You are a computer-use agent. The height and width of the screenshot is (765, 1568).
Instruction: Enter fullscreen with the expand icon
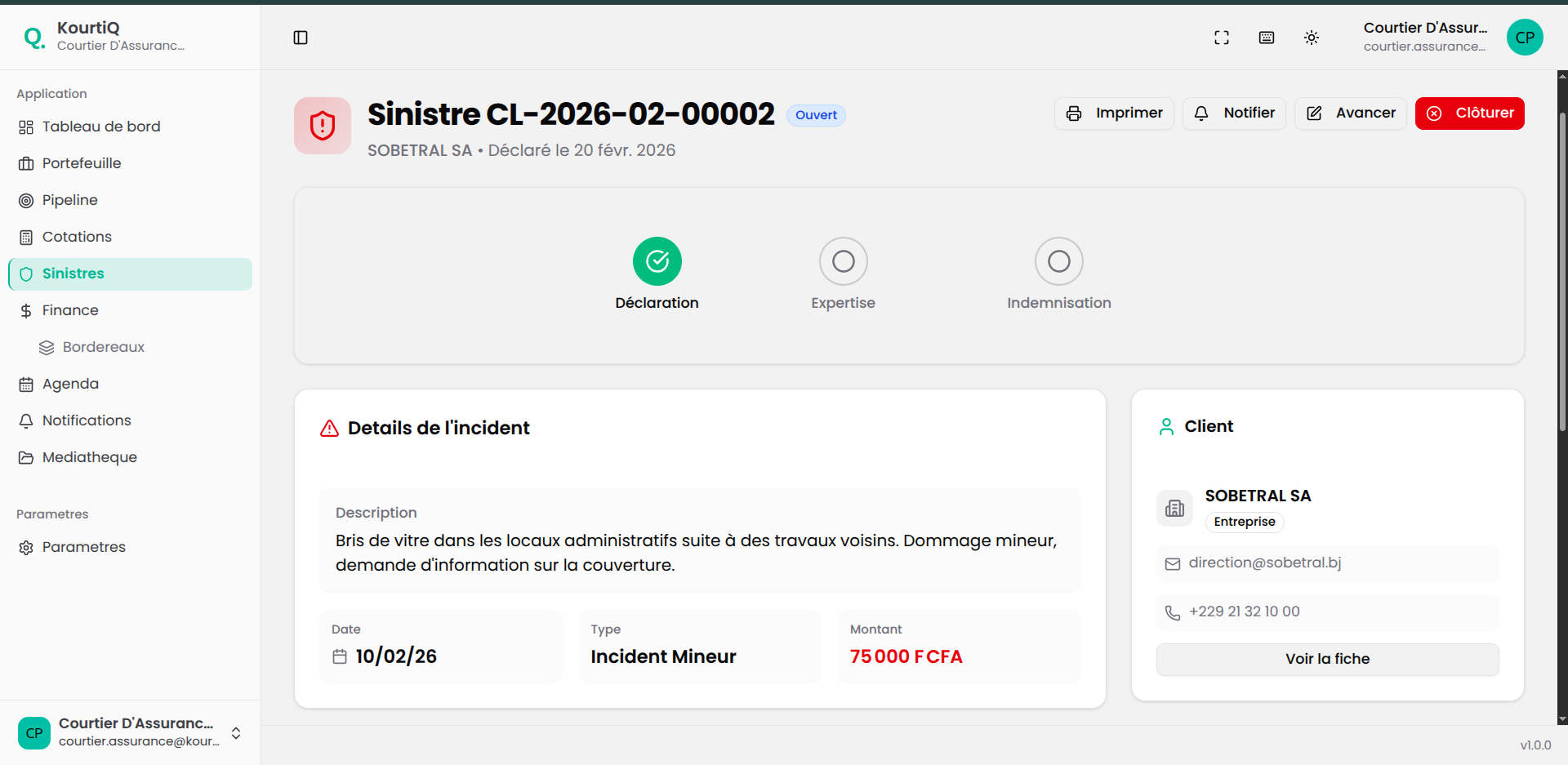[x=1222, y=38]
